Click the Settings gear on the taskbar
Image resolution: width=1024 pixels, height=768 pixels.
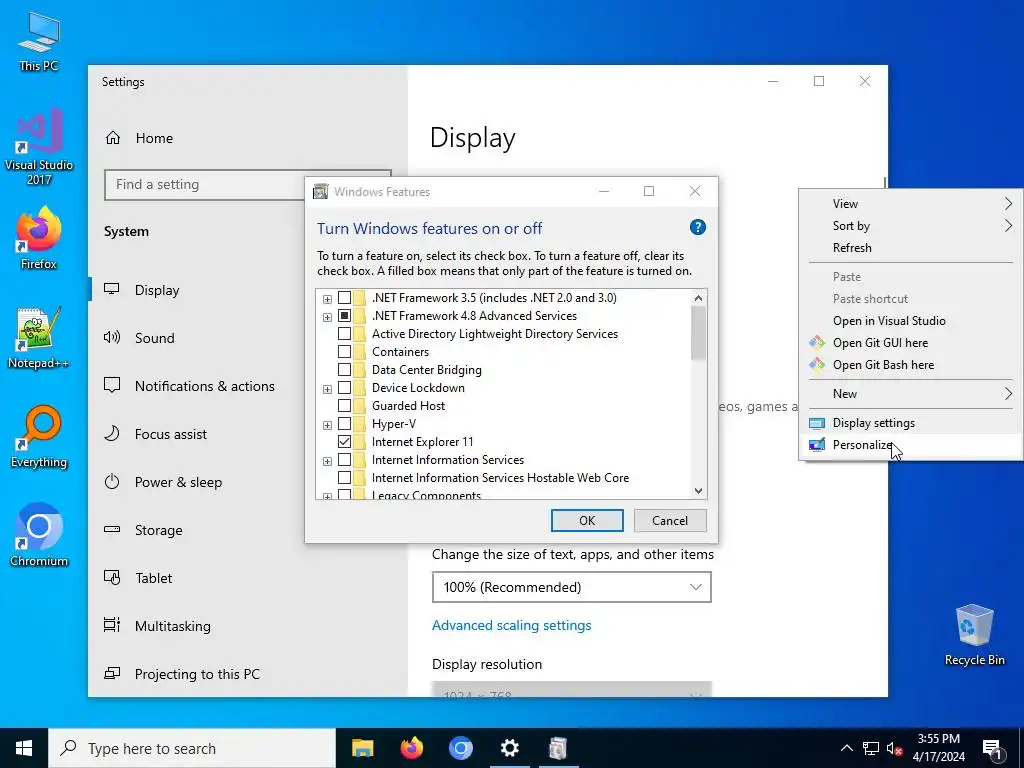coord(509,748)
